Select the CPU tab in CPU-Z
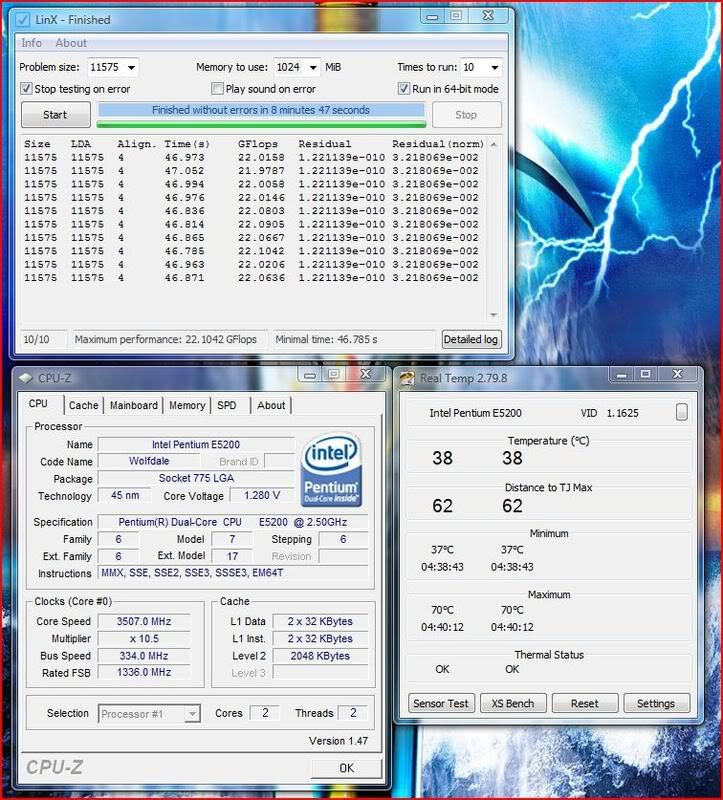 click(38, 404)
